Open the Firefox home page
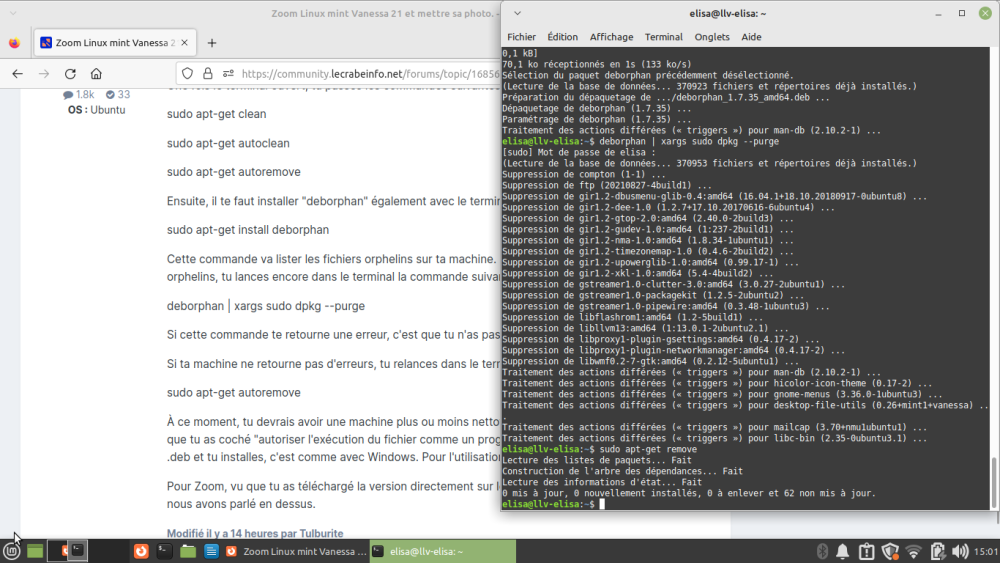The image size is (1000, 563). click(96, 74)
